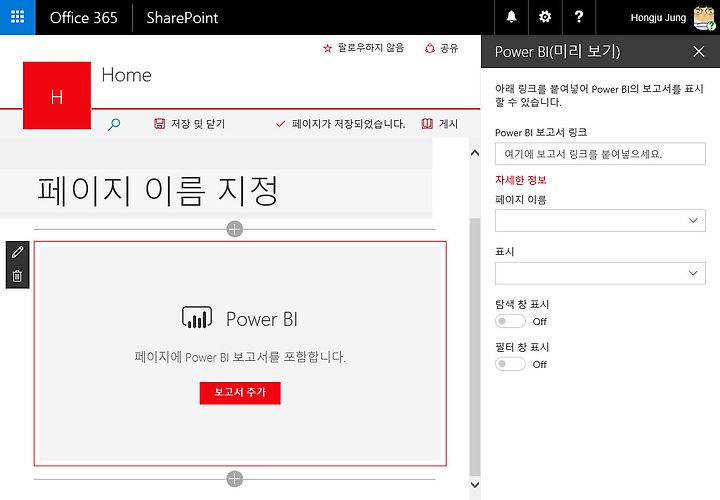Click the Power BI 보고서 링크 input field
720x500 pixels.
[600, 154]
